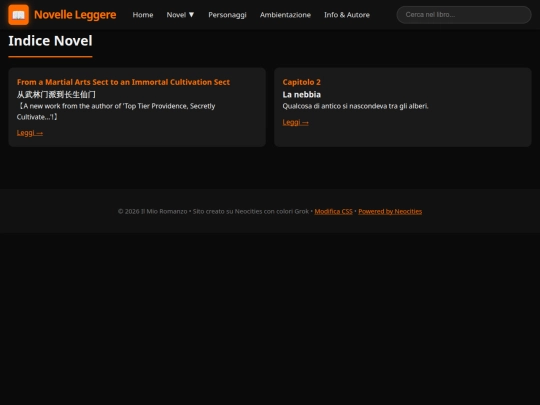
Task: Open the Ambientazione page
Action: [285, 15]
